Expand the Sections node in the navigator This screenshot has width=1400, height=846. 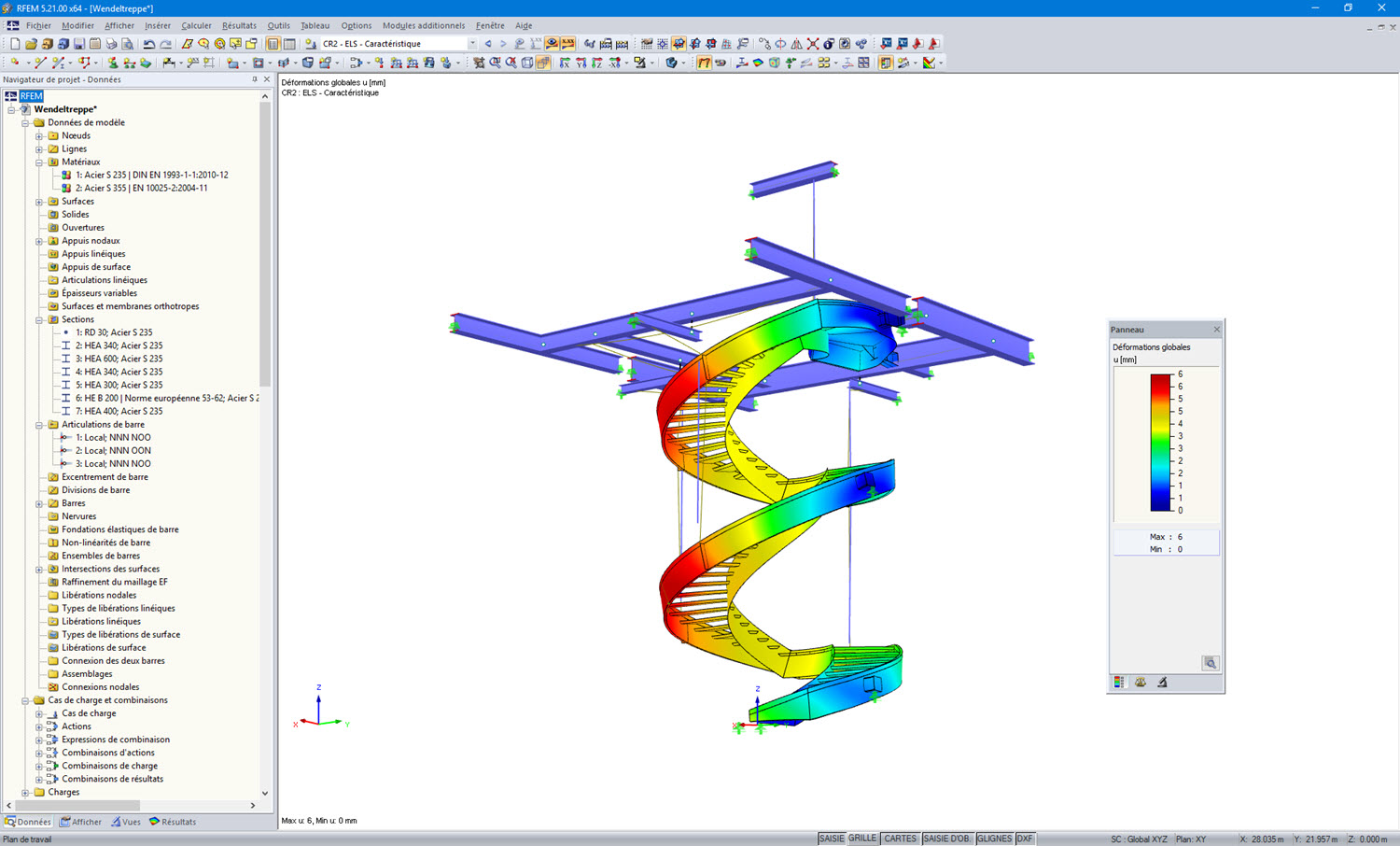point(37,318)
